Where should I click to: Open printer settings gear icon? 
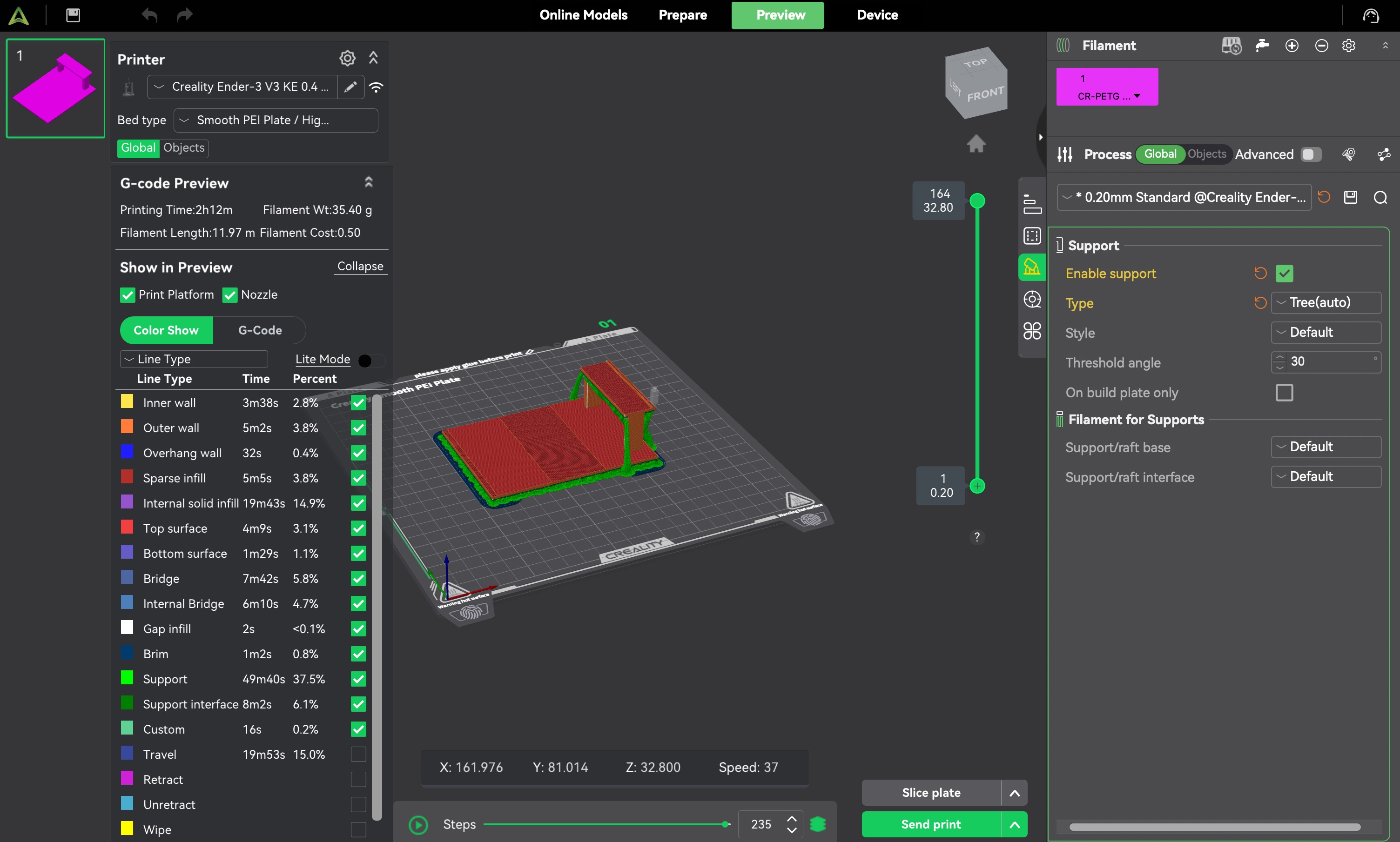point(347,59)
